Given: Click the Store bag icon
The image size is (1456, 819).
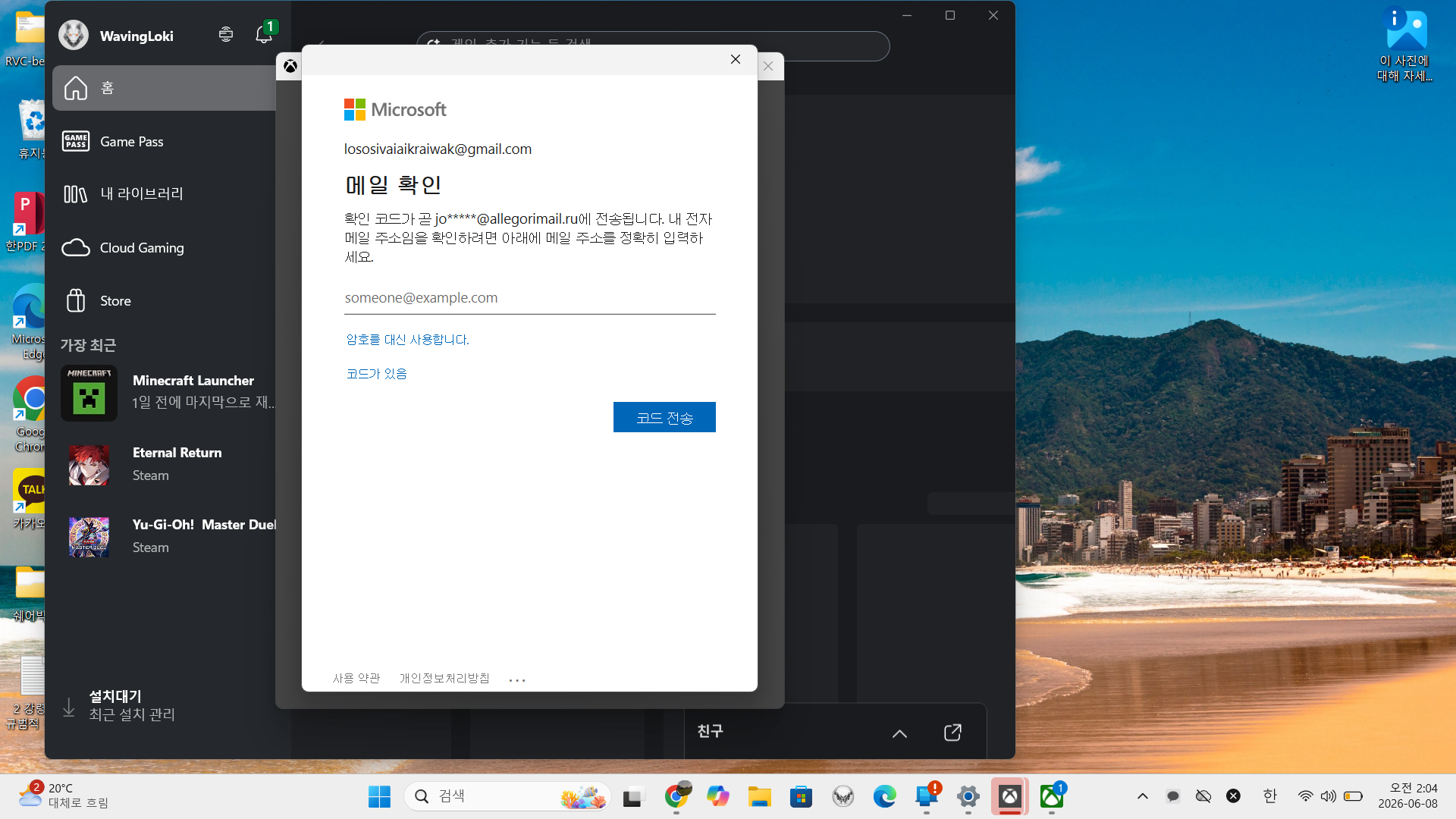Looking at the screenshot, I should 76,301.
